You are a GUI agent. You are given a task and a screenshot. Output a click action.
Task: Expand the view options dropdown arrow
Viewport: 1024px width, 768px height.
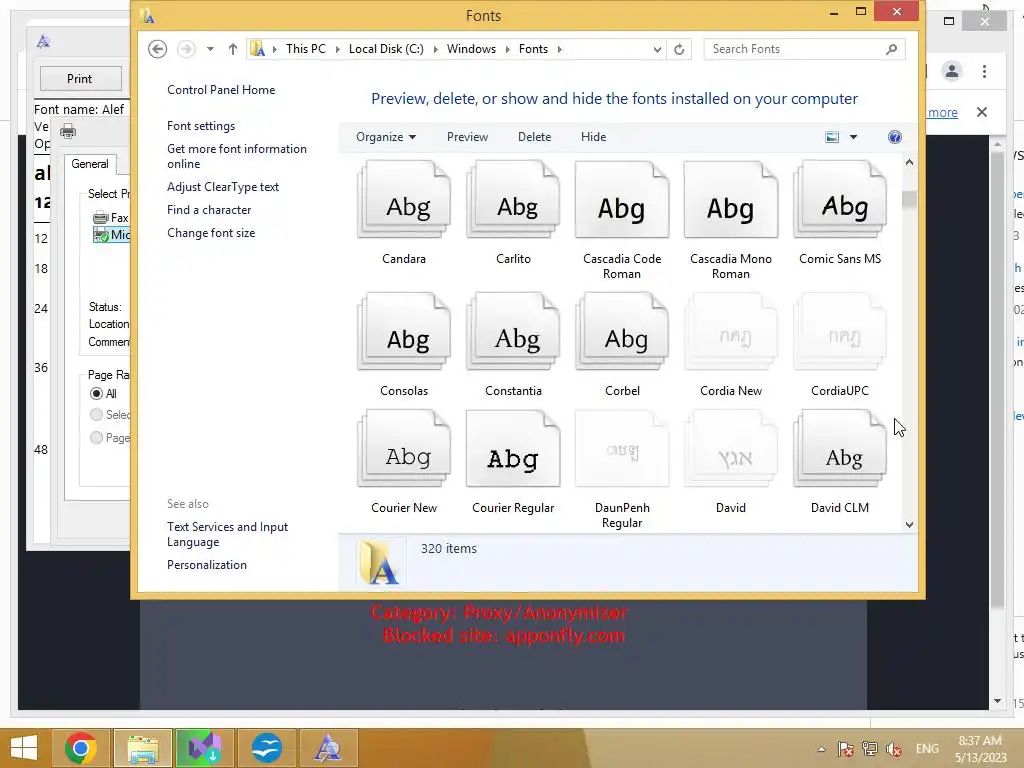[853, 136]
